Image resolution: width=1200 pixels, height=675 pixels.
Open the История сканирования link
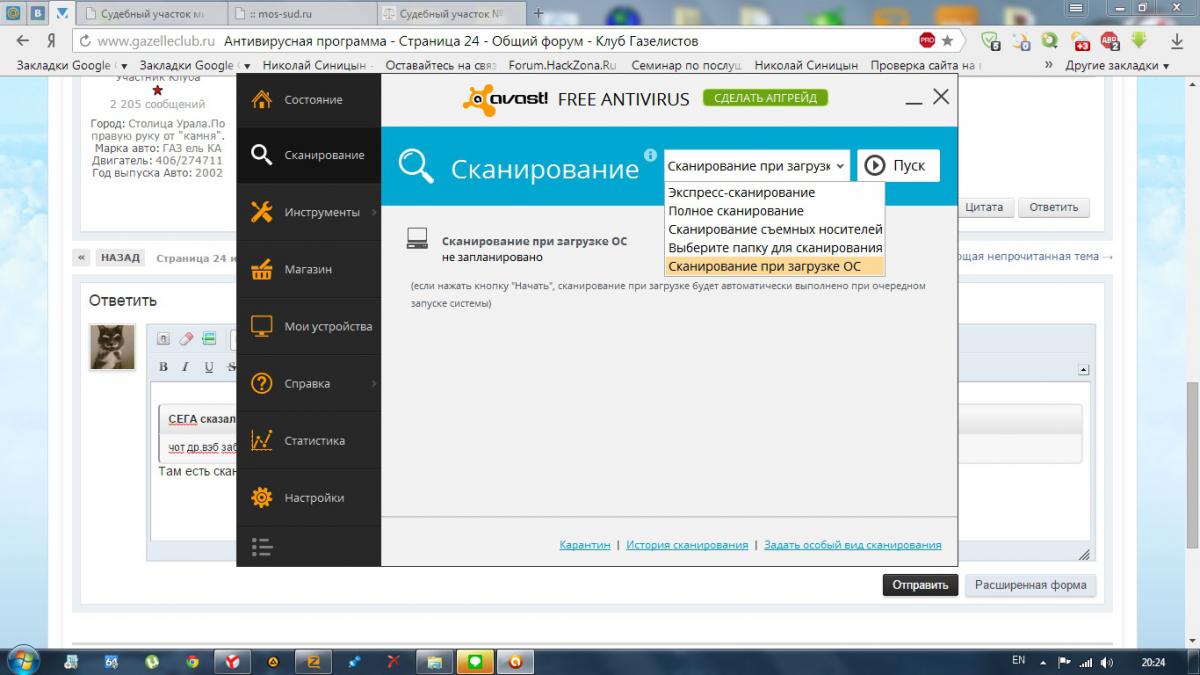pyautogui.click(x=687, y=545)
